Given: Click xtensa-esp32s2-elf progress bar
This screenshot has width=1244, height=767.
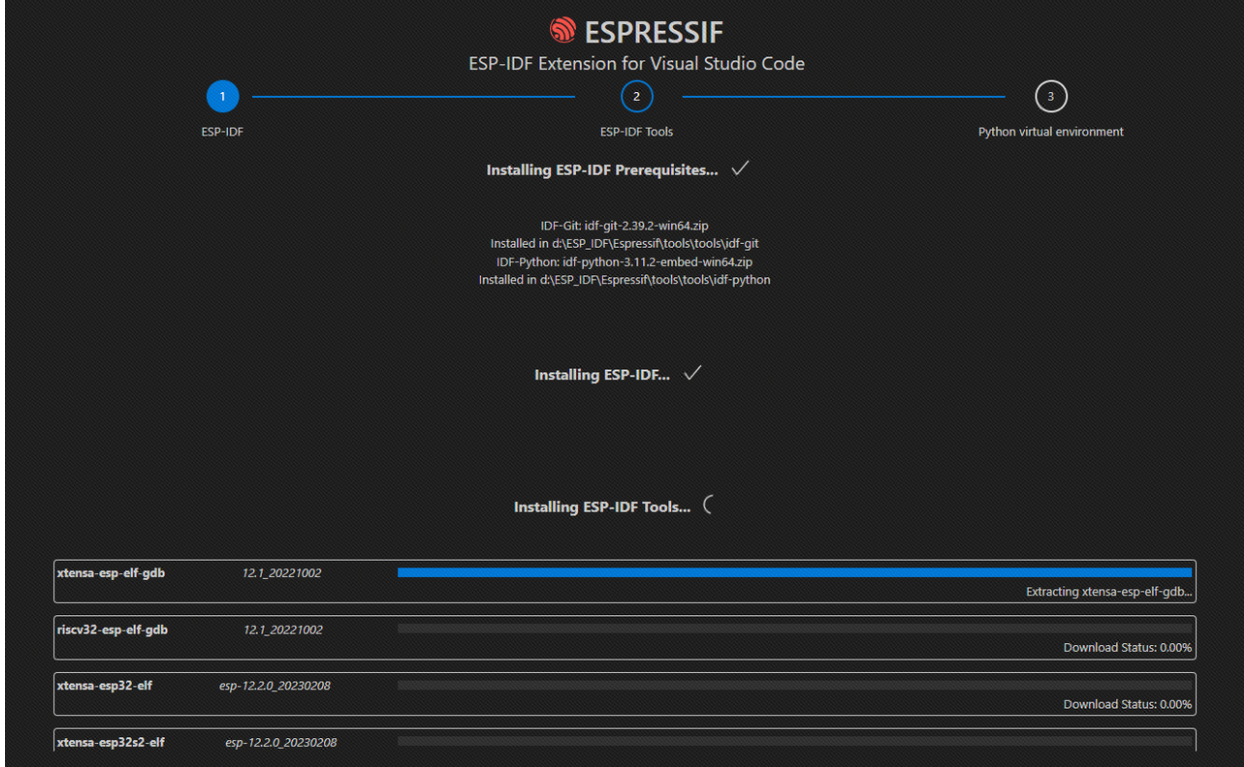Looking at the screenshot, I should click(x=795, y=741).
